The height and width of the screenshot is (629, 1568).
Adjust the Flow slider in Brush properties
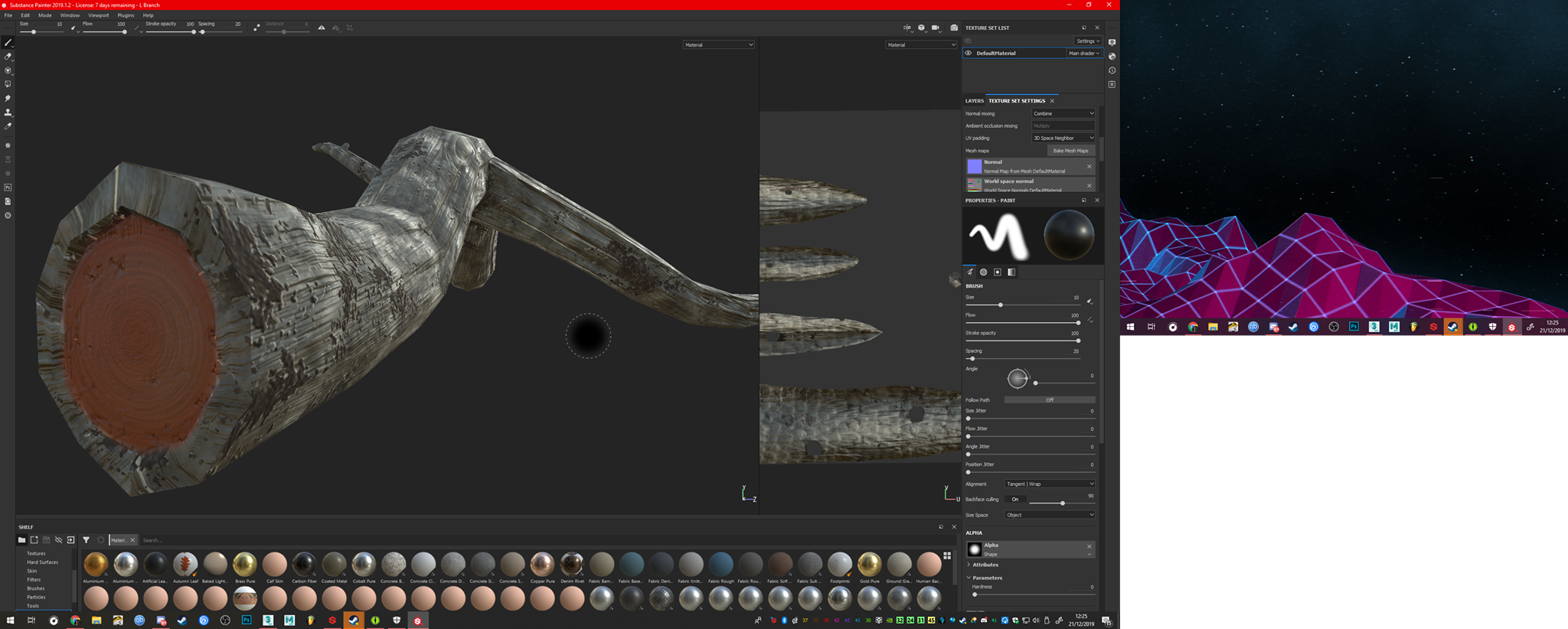pyautogui.click(x=1023, y=323)
